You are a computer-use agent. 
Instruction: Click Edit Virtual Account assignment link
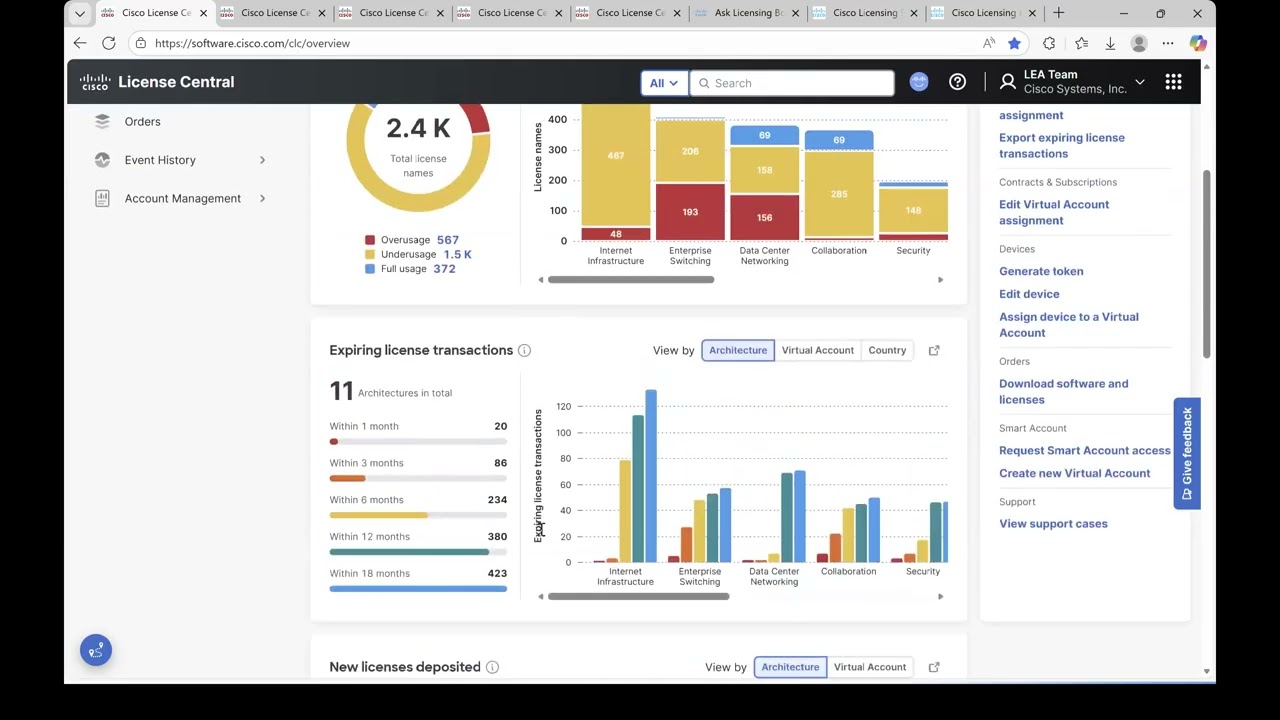1054,212
